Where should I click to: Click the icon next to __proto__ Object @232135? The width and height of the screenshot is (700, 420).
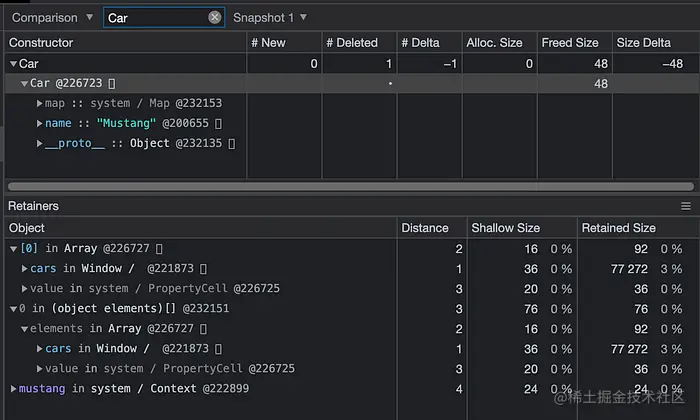point(232,143)
